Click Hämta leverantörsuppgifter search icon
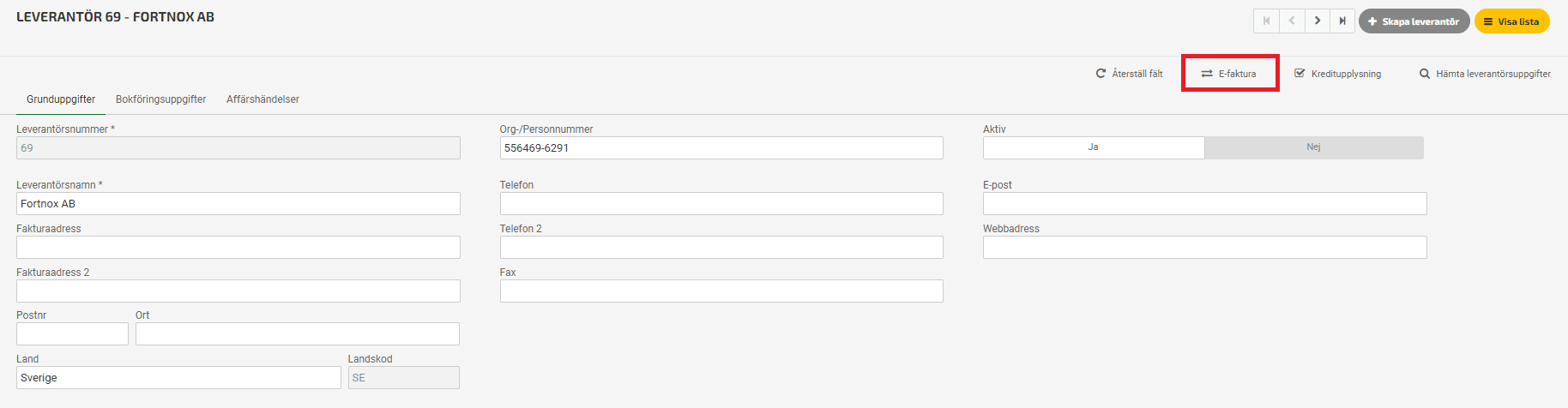 coord(1425,74)
